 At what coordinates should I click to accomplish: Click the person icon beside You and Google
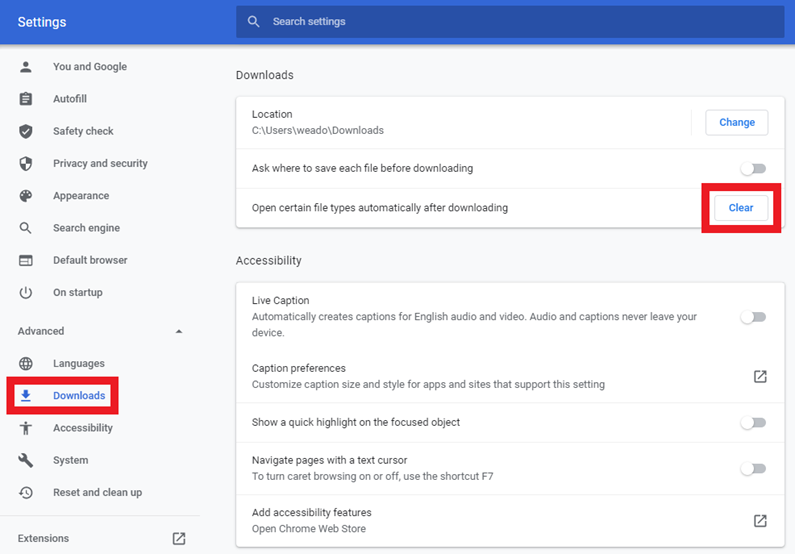click(x=26, y=66)
